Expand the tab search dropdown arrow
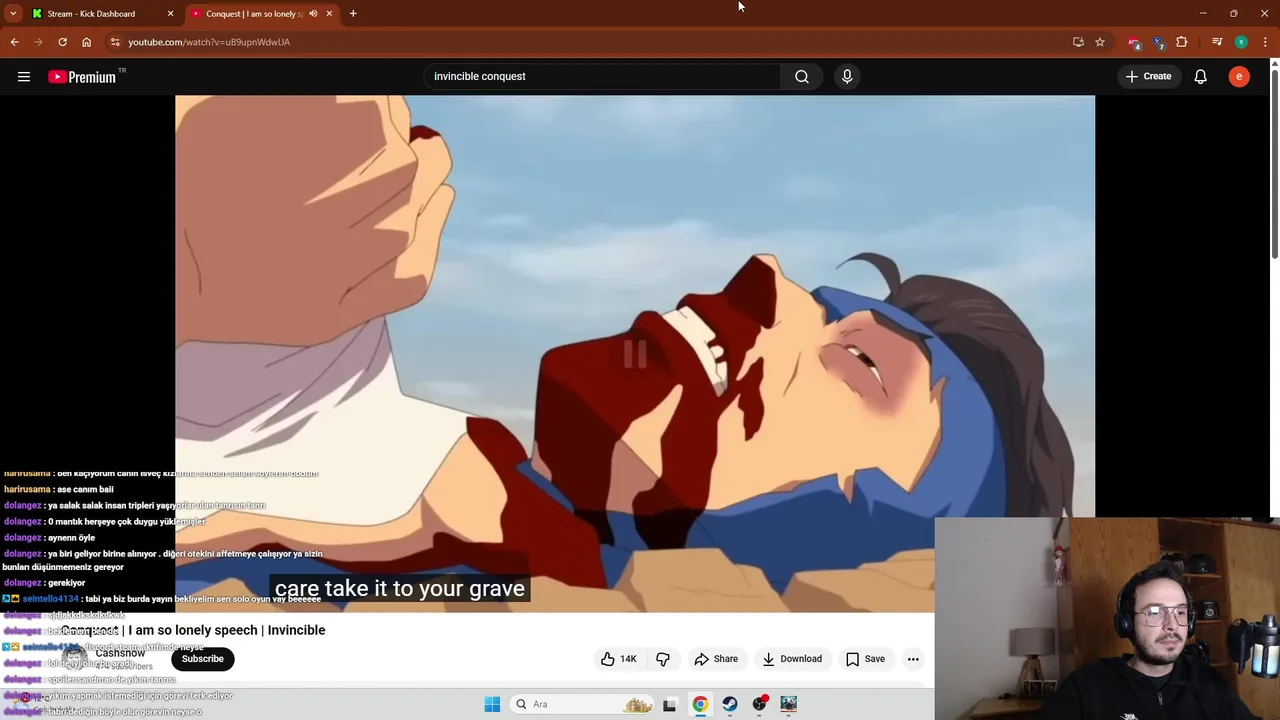1280x720 pixels. point(13,14)
